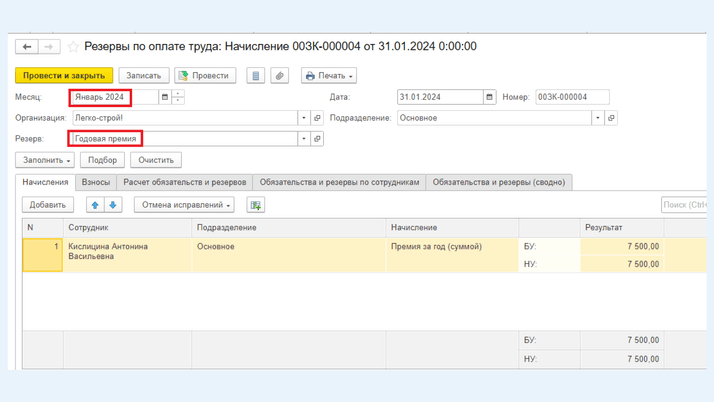This screenshot has width=714, height=402.
Task: Click the Записать button
Action: point(144,76)
